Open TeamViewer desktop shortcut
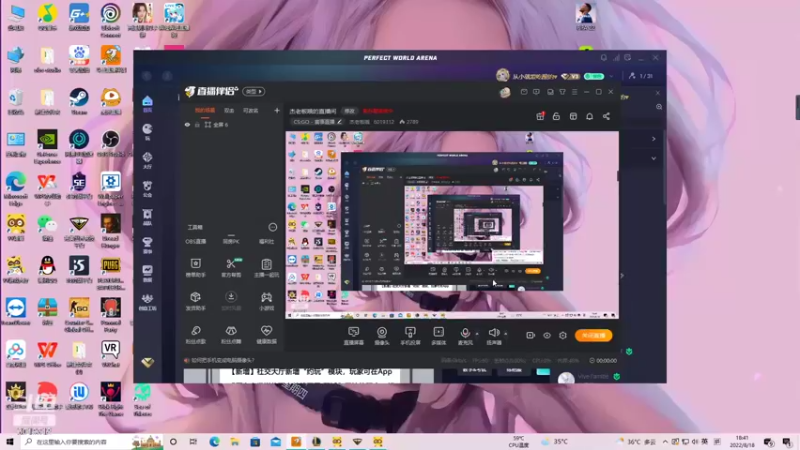This screenshot has height=450, width=800. coord(16,312)
